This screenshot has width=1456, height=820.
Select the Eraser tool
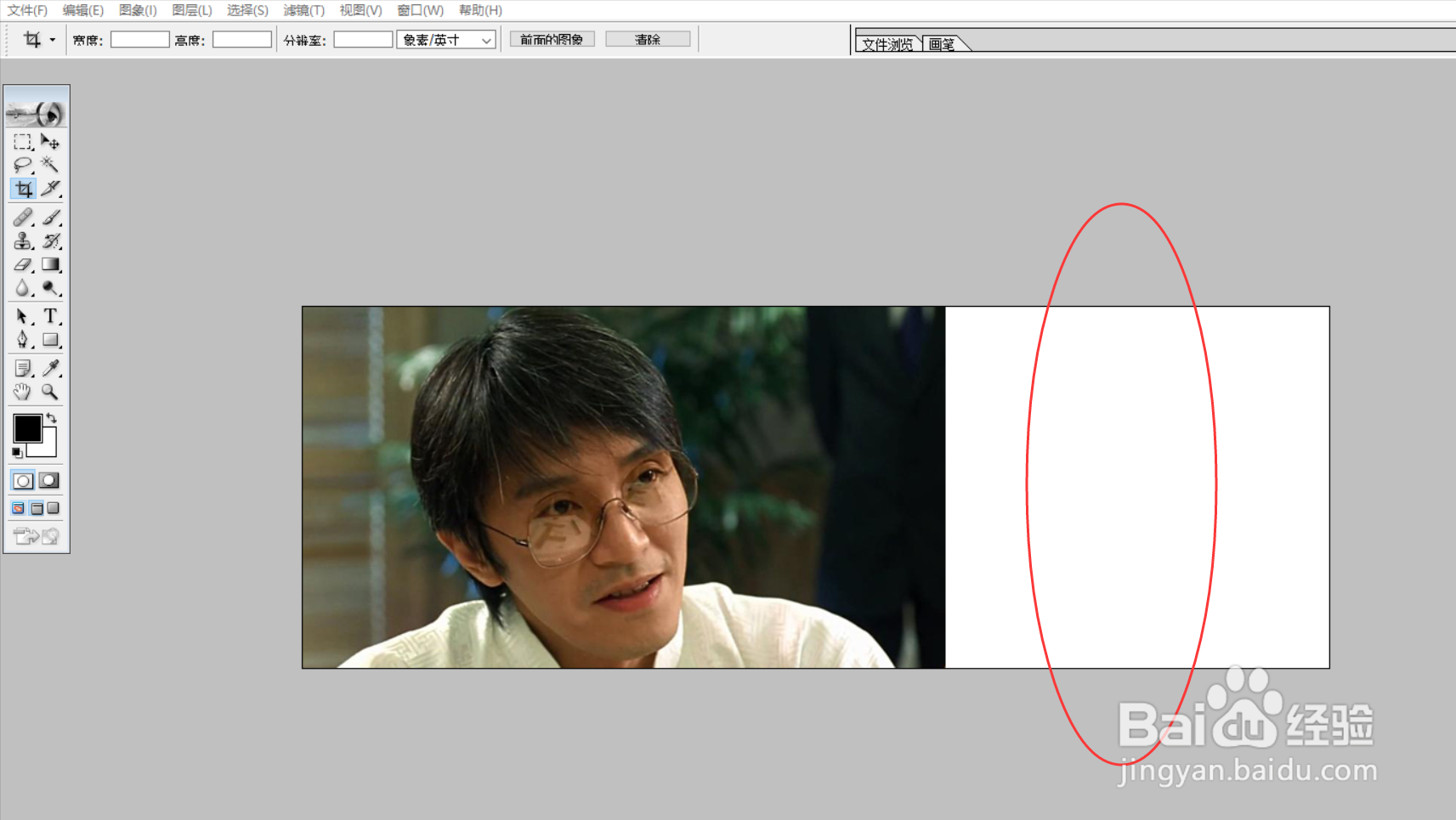23,265
